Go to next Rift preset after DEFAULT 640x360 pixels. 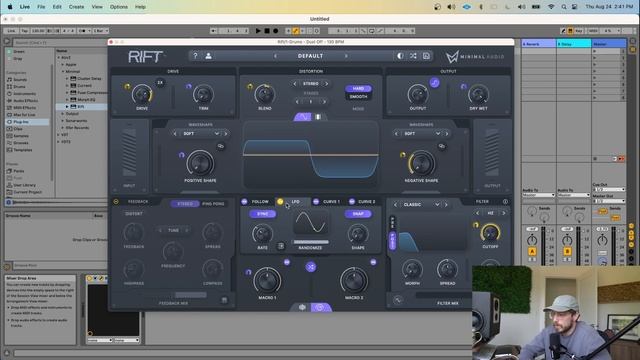(346, 56)
